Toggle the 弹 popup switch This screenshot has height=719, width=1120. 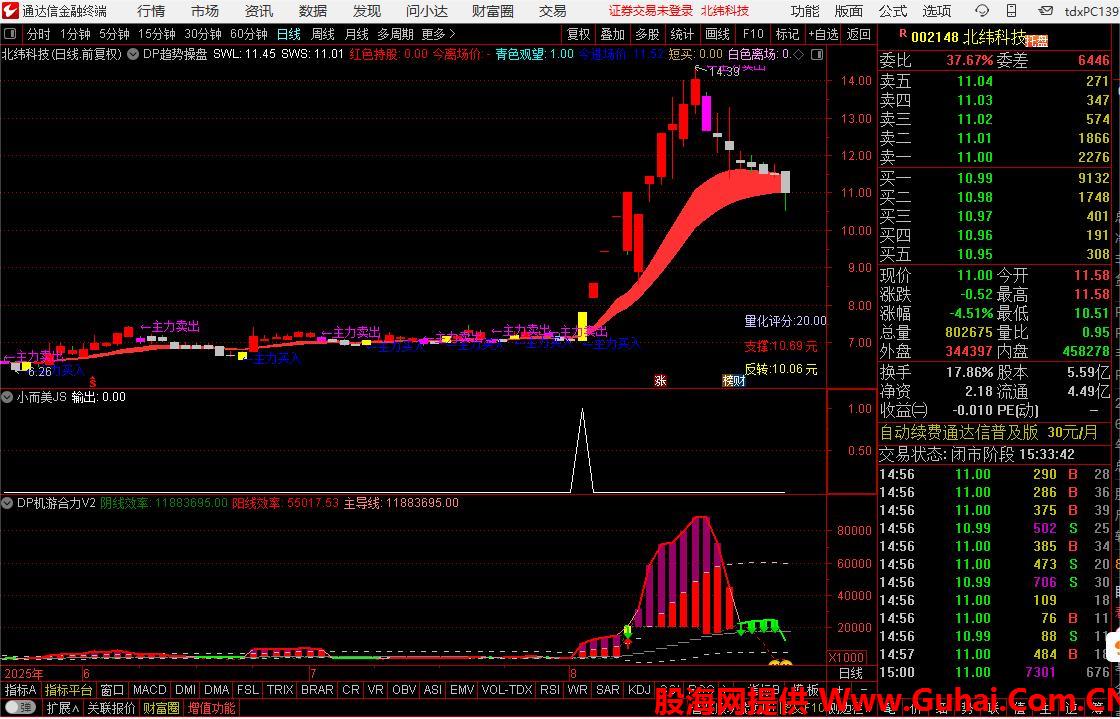point(21,708)
